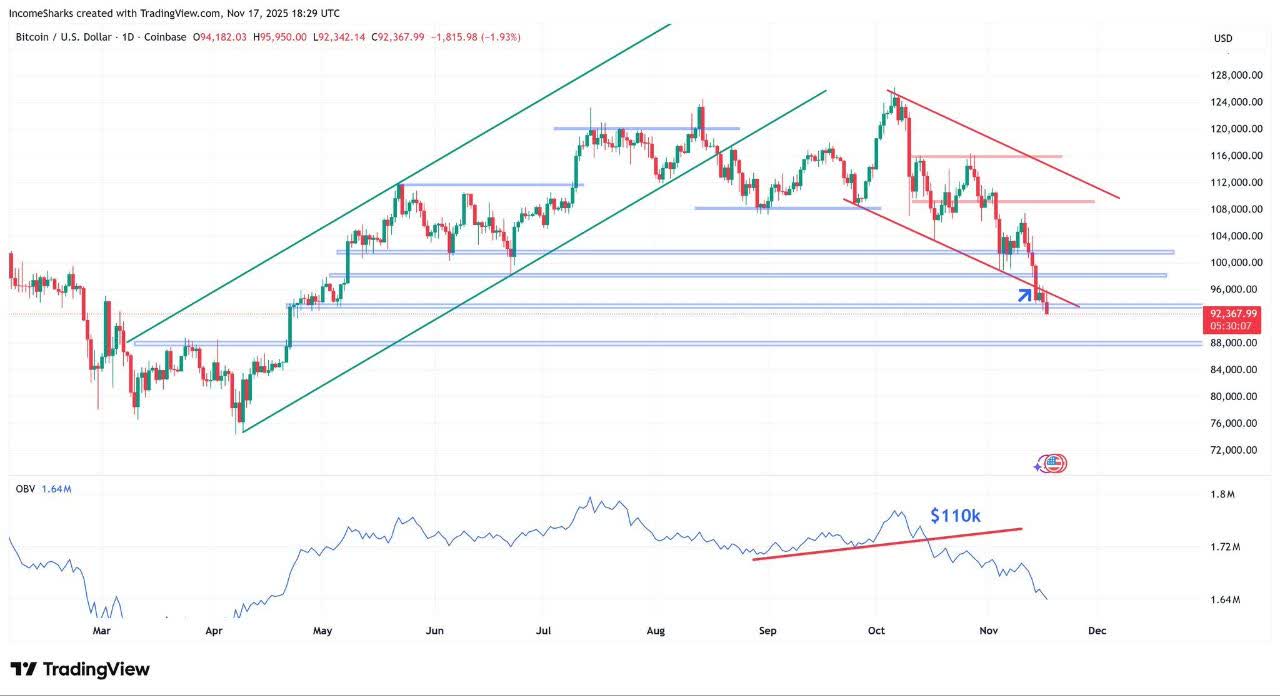
Task: Click the TradingView logo at the bottom
Action: tap(80, 669)
